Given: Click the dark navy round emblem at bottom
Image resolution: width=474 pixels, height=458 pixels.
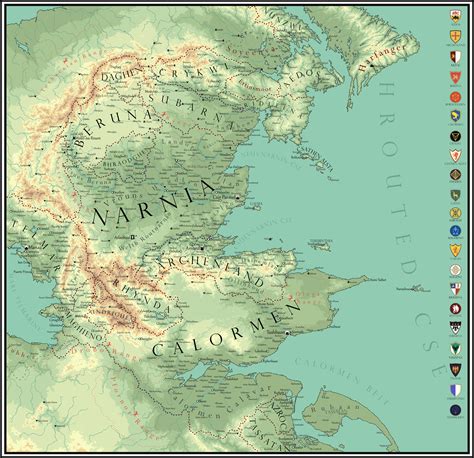Looking at the screenshot, I should click(x=455, y=410).
